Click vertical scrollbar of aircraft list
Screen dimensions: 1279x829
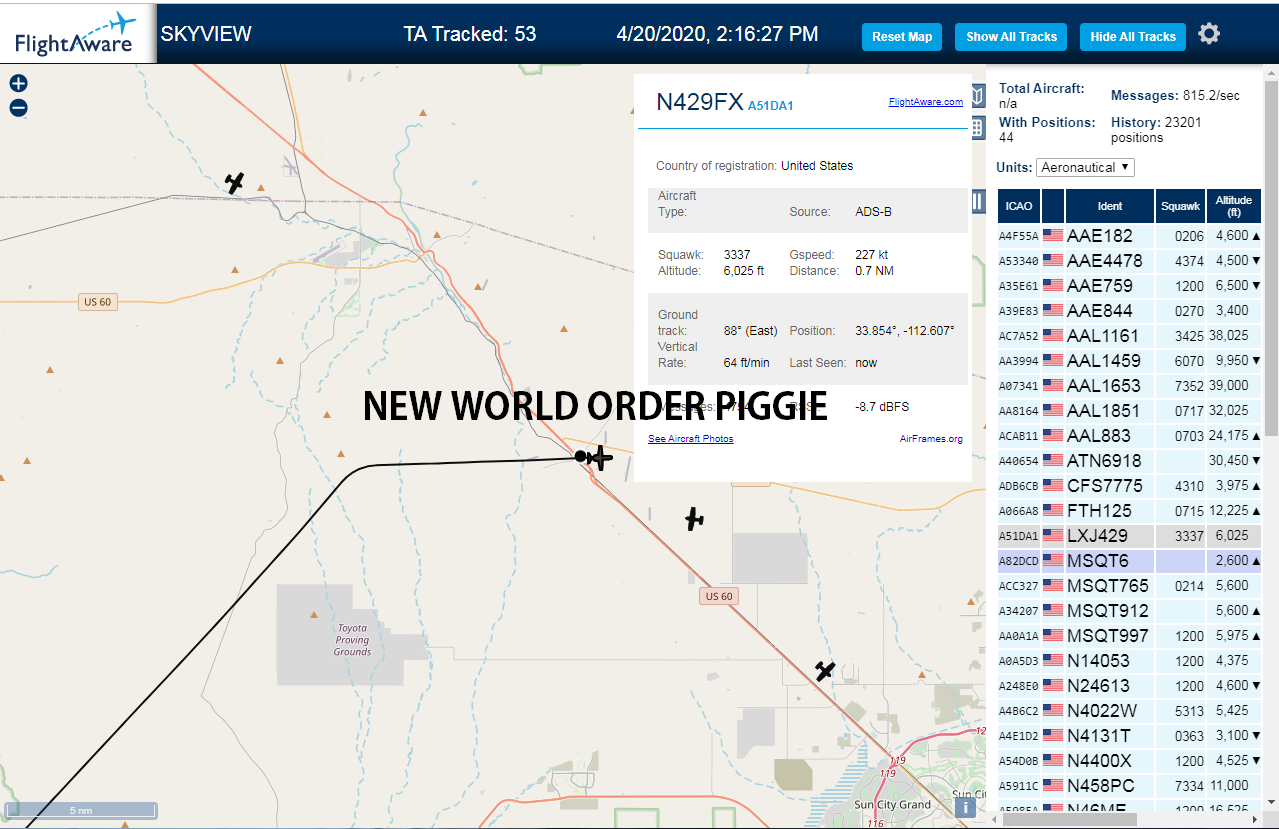pos(1271,258)
